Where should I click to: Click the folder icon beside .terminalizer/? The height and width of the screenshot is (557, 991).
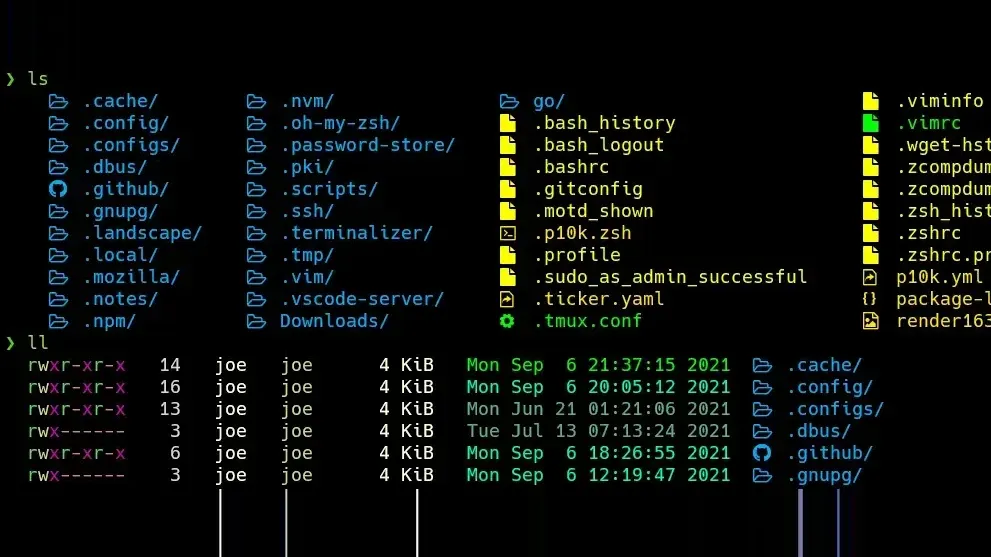click(256, 233)
